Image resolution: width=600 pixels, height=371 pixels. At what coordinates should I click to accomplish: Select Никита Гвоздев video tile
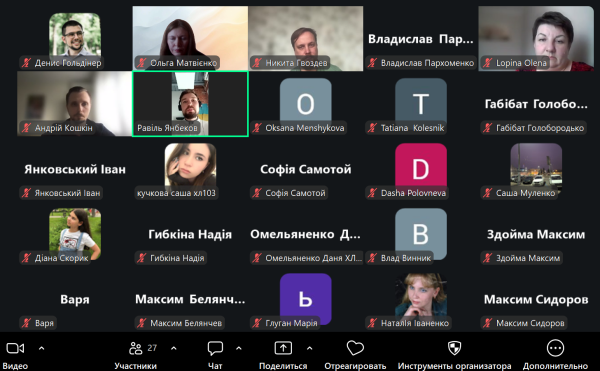[x=306, y=38]
